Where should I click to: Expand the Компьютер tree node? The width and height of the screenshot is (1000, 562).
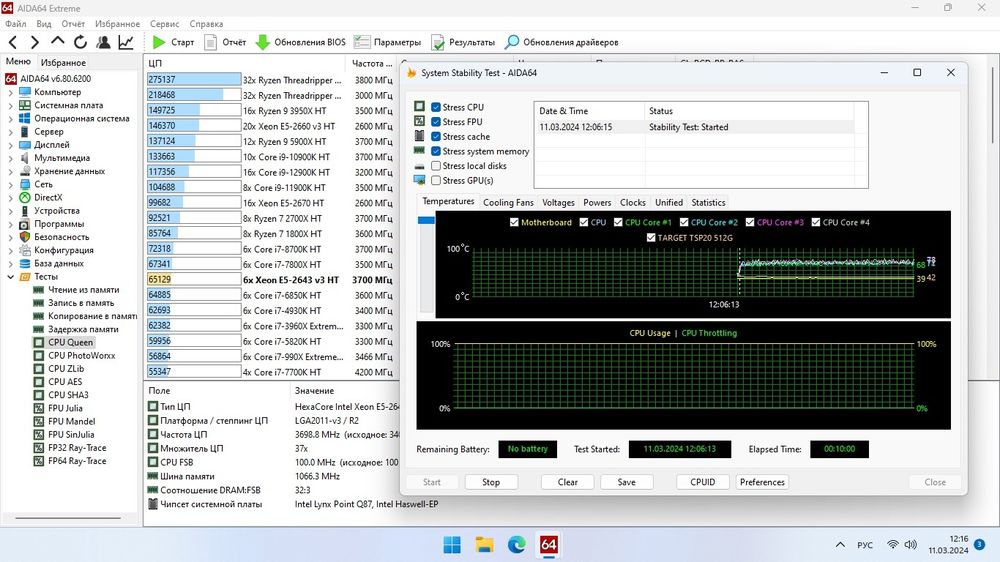10,92
